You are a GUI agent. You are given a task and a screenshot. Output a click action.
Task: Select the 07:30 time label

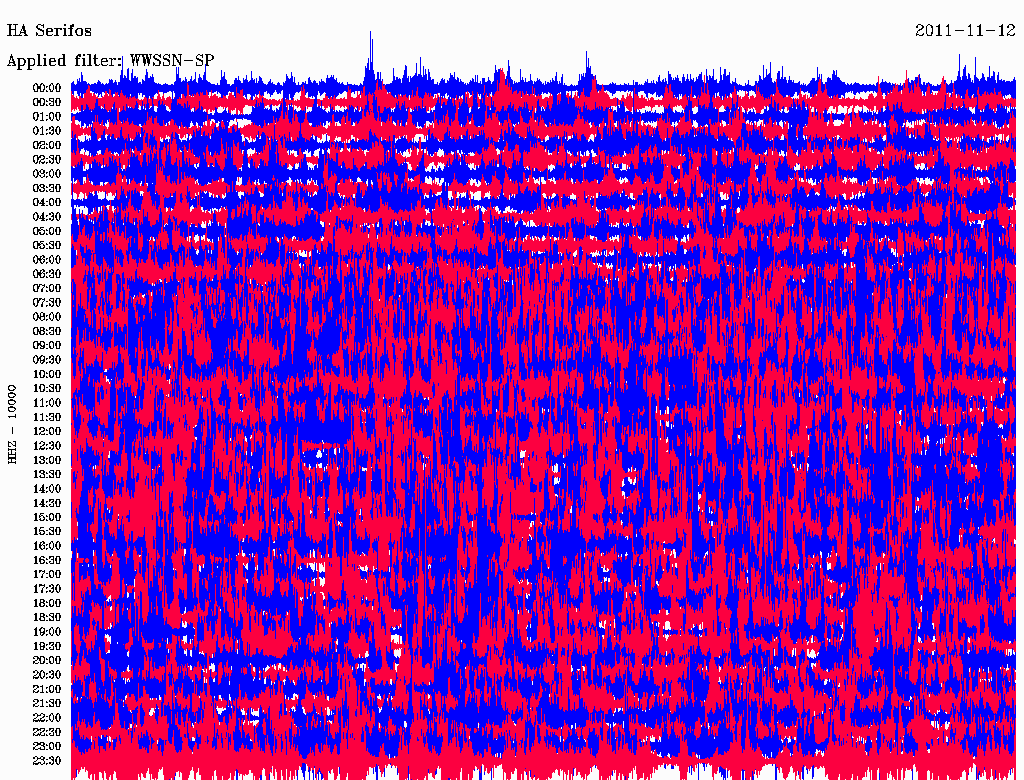(47, 303)
